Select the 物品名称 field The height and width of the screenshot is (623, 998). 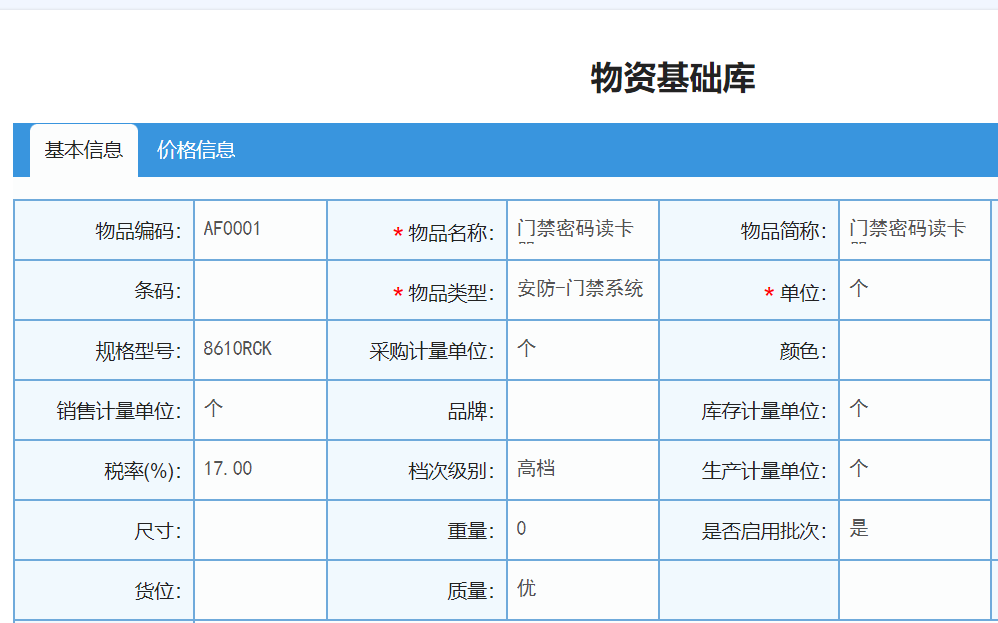click(582, 230)
